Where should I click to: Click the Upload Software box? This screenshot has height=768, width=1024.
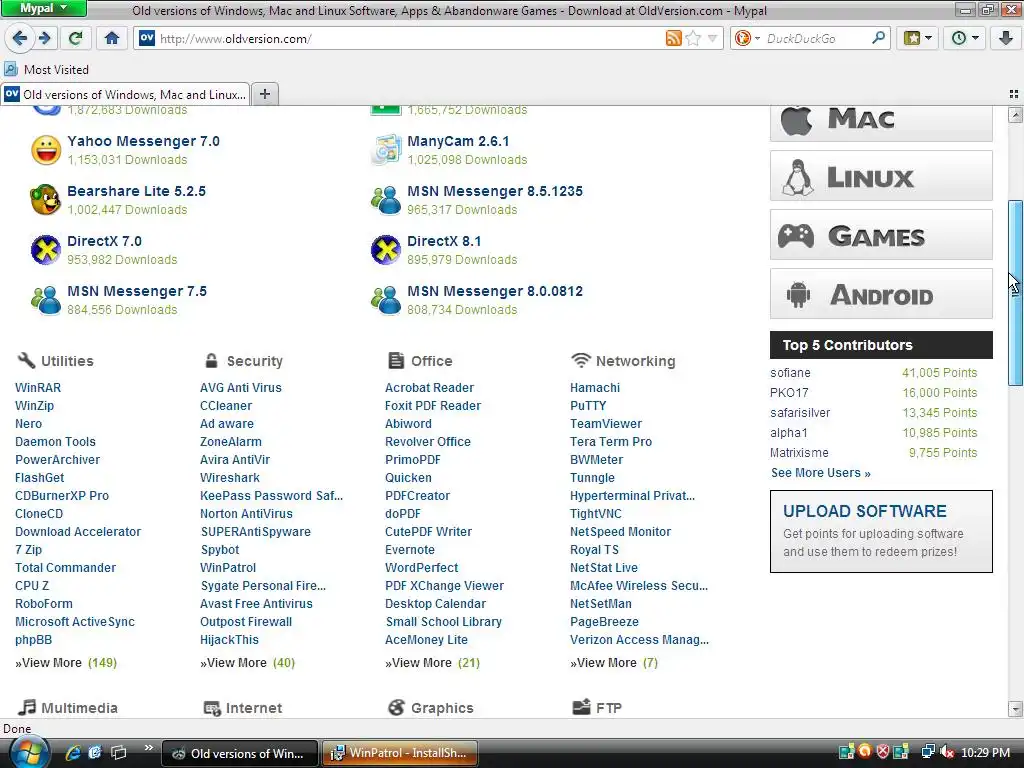coord(881,532)
